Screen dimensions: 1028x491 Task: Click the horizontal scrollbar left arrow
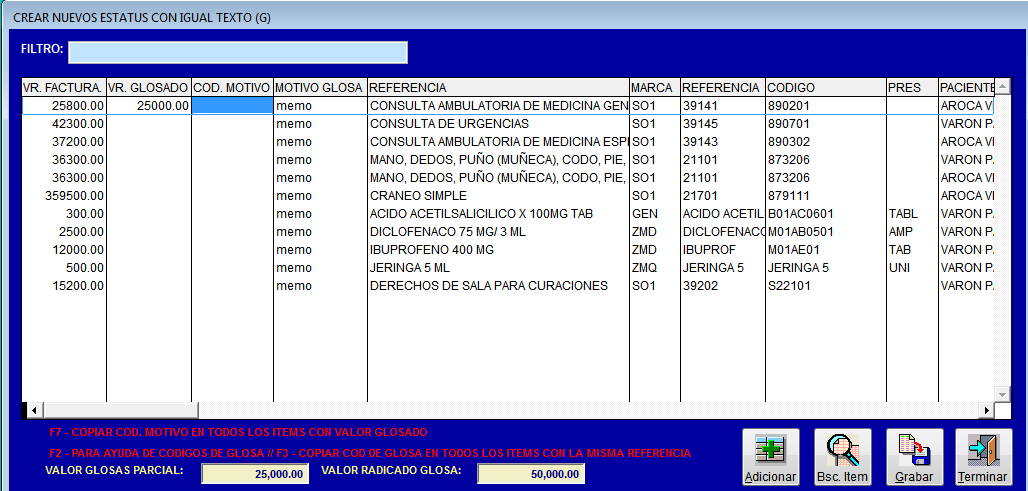coord(33,410)
